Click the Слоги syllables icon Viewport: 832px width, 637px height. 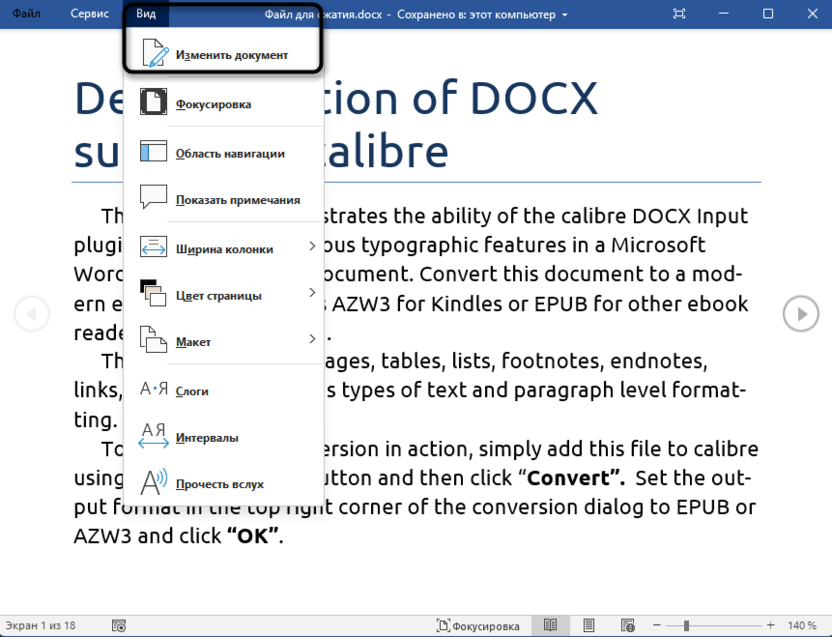[x=153, y=390]
